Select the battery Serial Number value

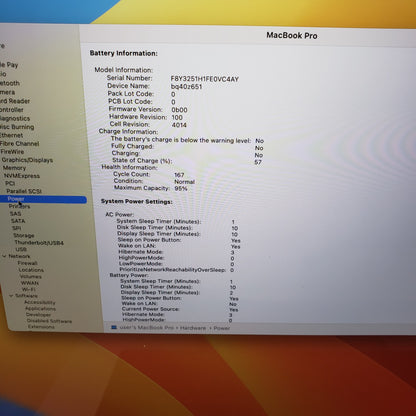(x=205, y=79)
